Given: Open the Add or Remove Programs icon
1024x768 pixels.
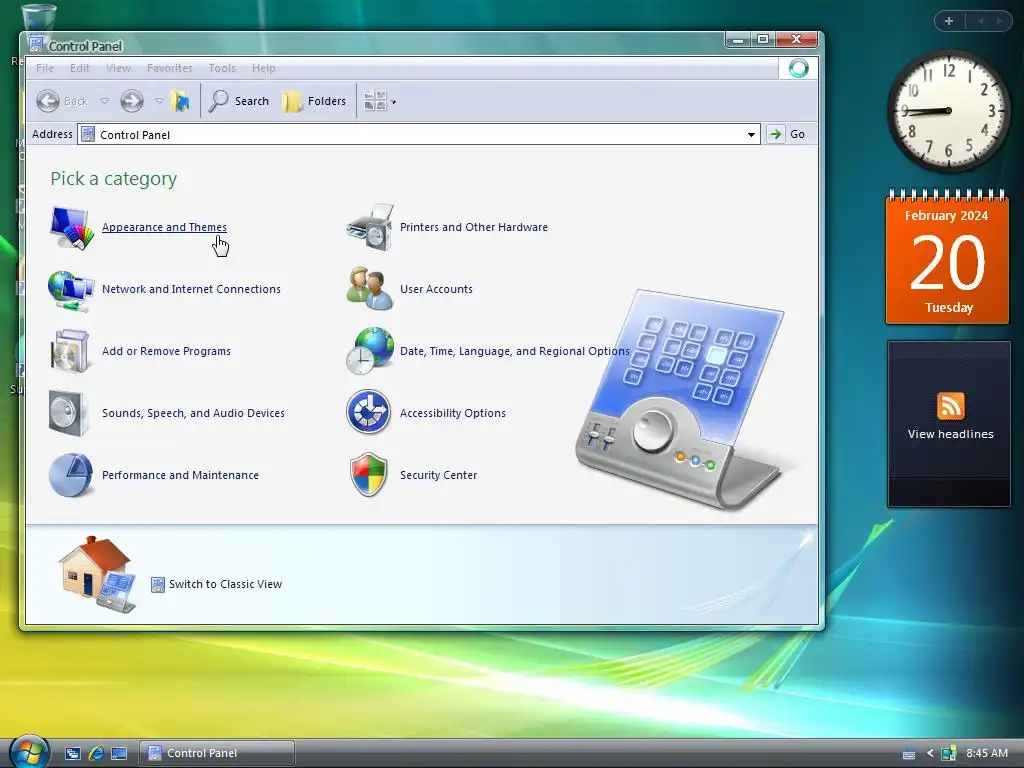Looking at the screenshot, I should pyautogui.click(x=70, y=351).
